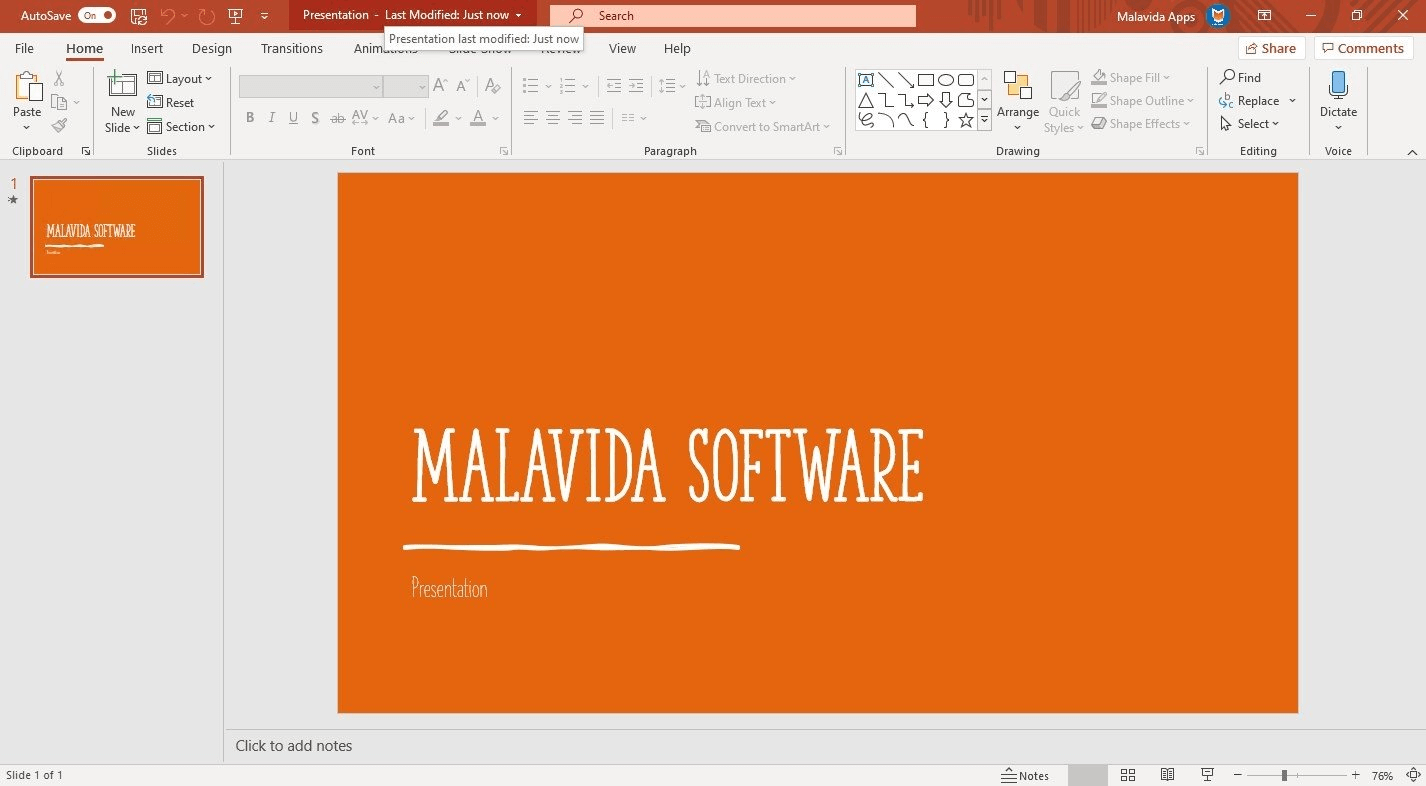Select slide 1 thumbnail

tap(117, 227)
